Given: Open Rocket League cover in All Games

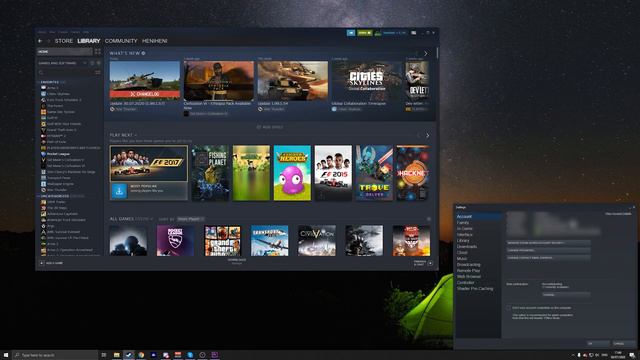Looking at the screenshot, I should click(x=176, y=241).
